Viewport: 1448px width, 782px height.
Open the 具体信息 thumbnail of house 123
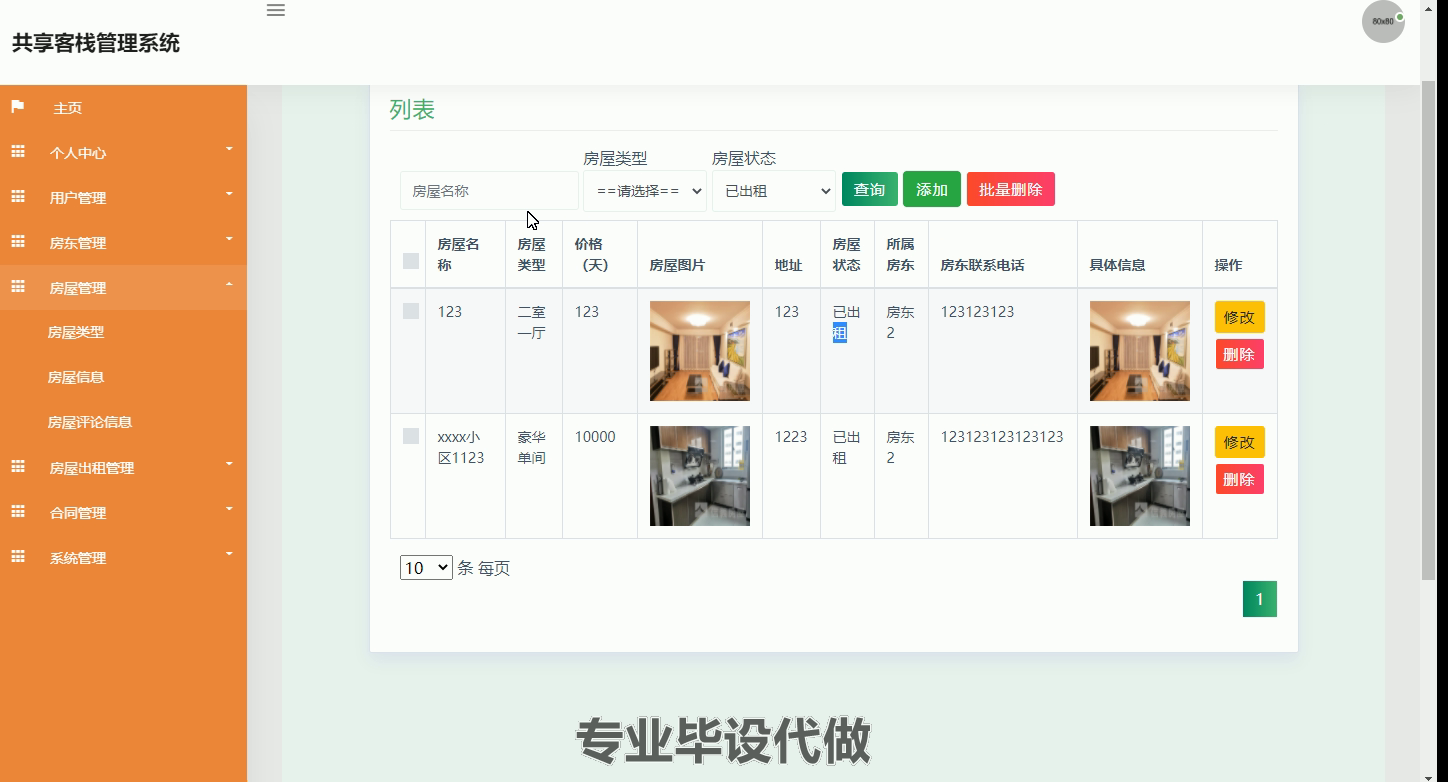pos(1140,351)
